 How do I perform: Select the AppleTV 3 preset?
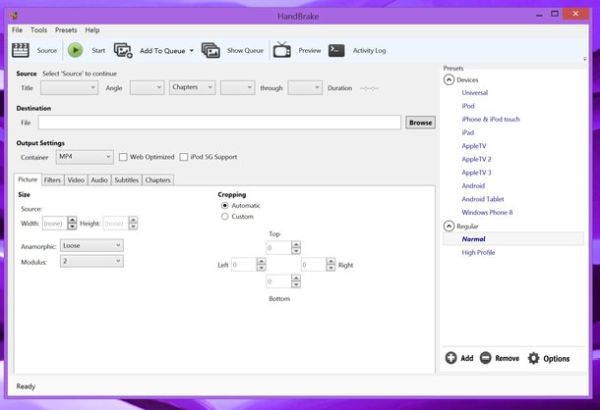[476, 173]
